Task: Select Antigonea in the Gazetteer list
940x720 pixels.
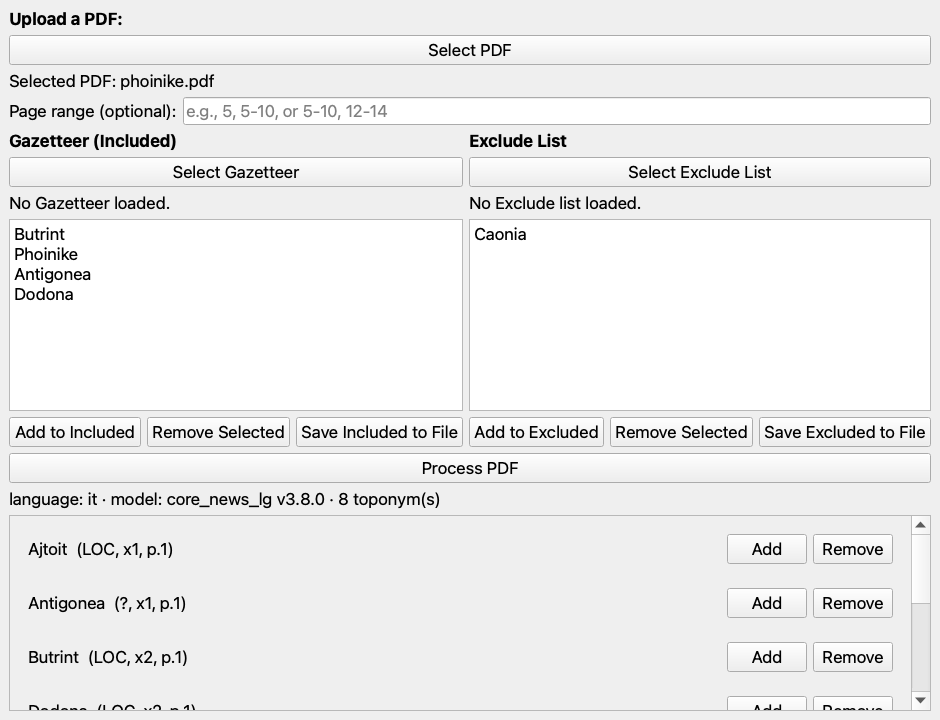Action: (x=53, y=275)
